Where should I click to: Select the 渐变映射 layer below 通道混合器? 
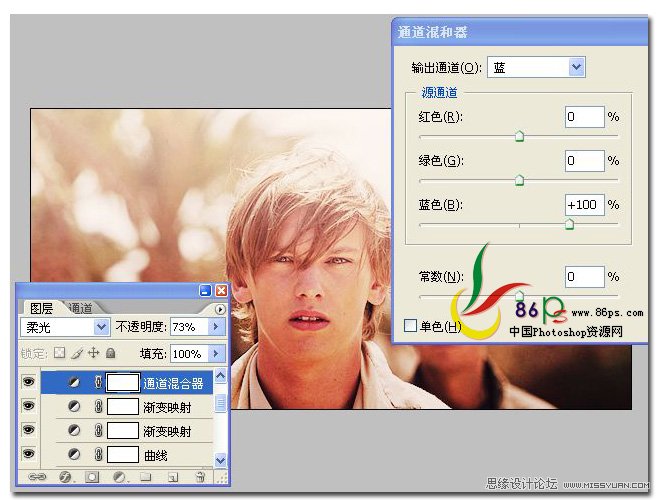pos(167,407)
